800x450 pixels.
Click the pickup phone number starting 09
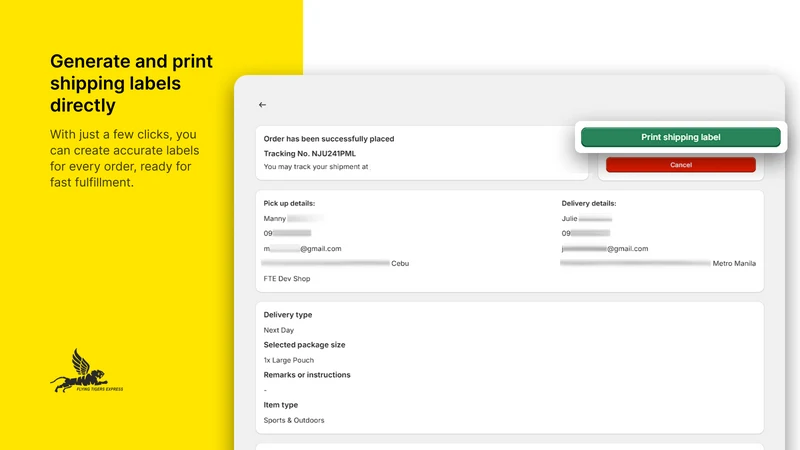pyautogui.click(x=287, y=233)
